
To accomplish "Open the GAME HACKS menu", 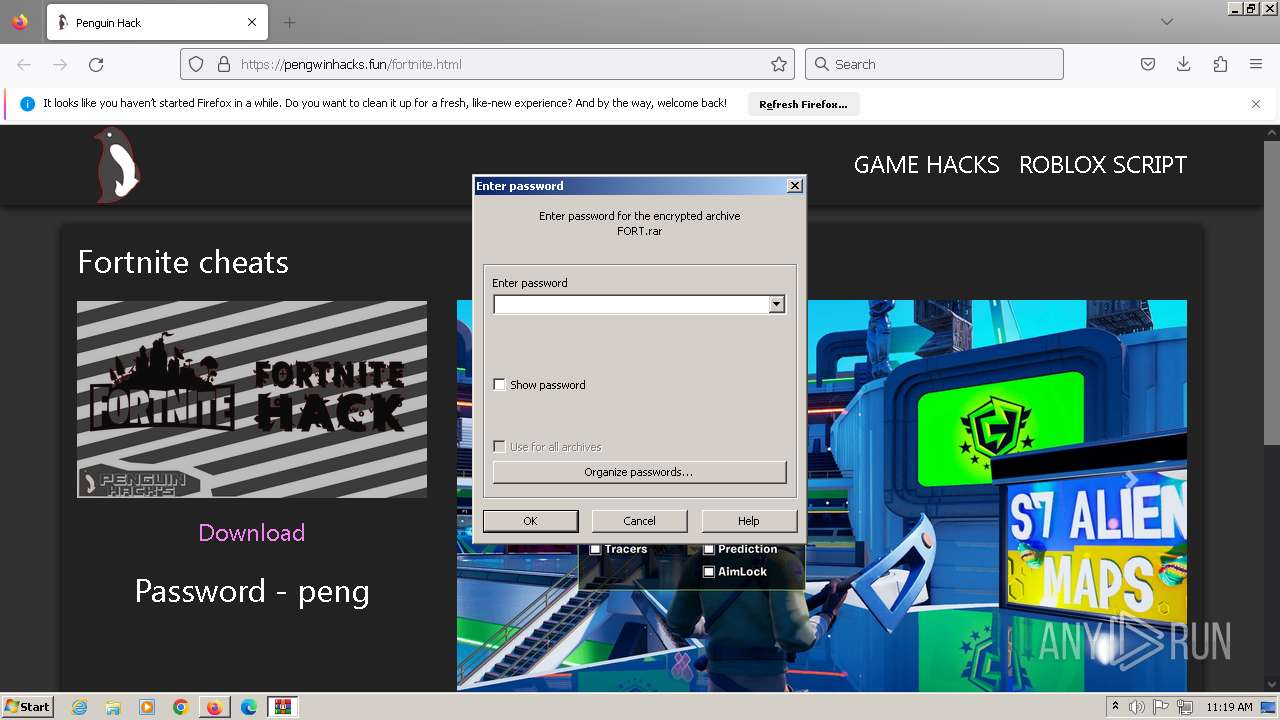I will pyautogui.click(x=926, y=165).
